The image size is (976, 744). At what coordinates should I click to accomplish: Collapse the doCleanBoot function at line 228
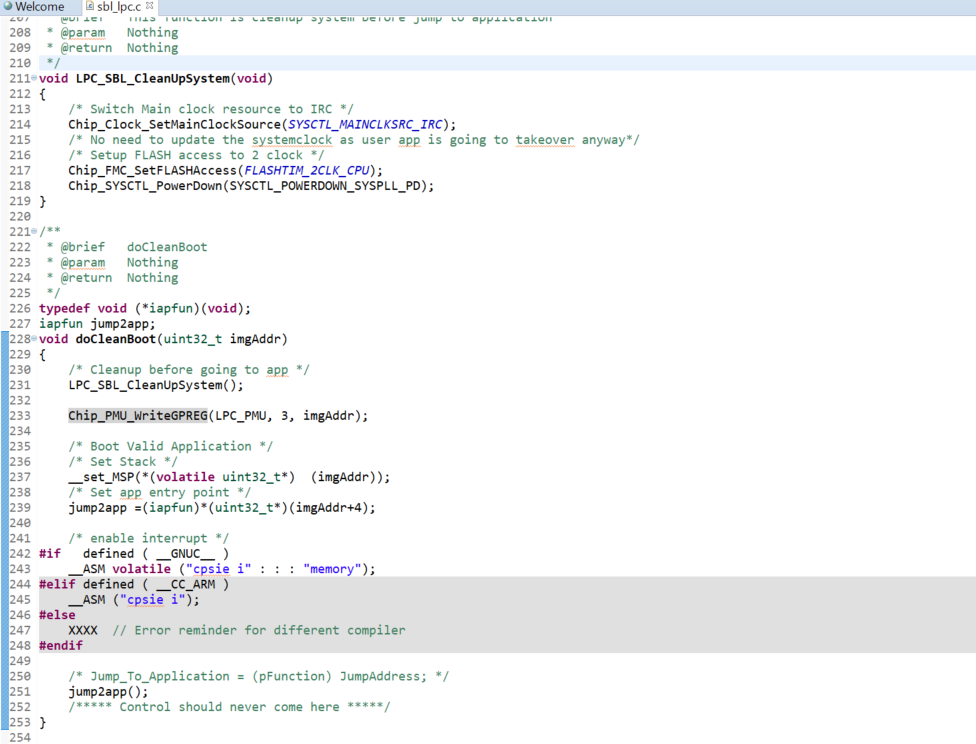click(34, 339)
